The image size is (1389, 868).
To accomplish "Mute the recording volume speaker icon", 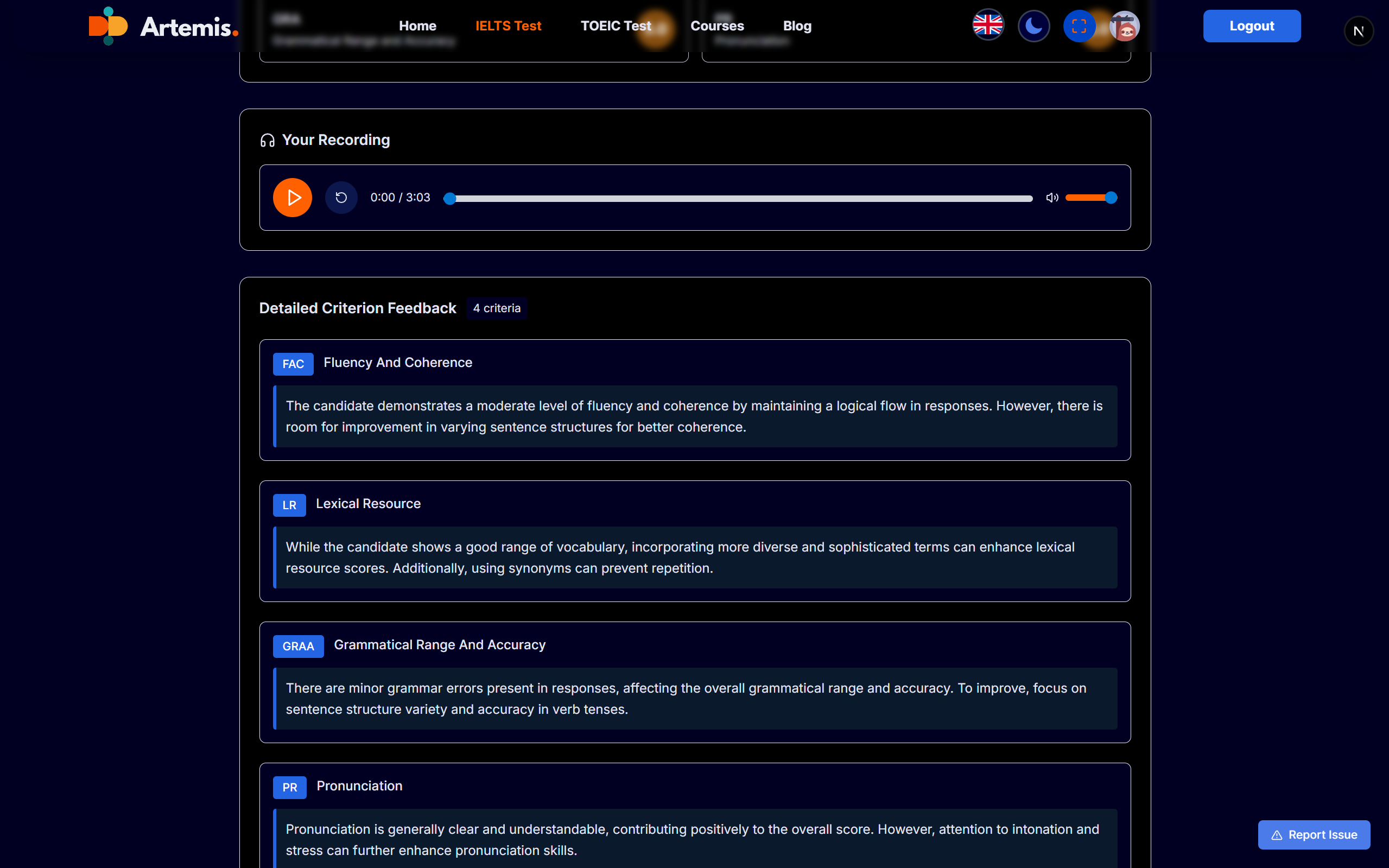I will click(x=1051, y=198).
